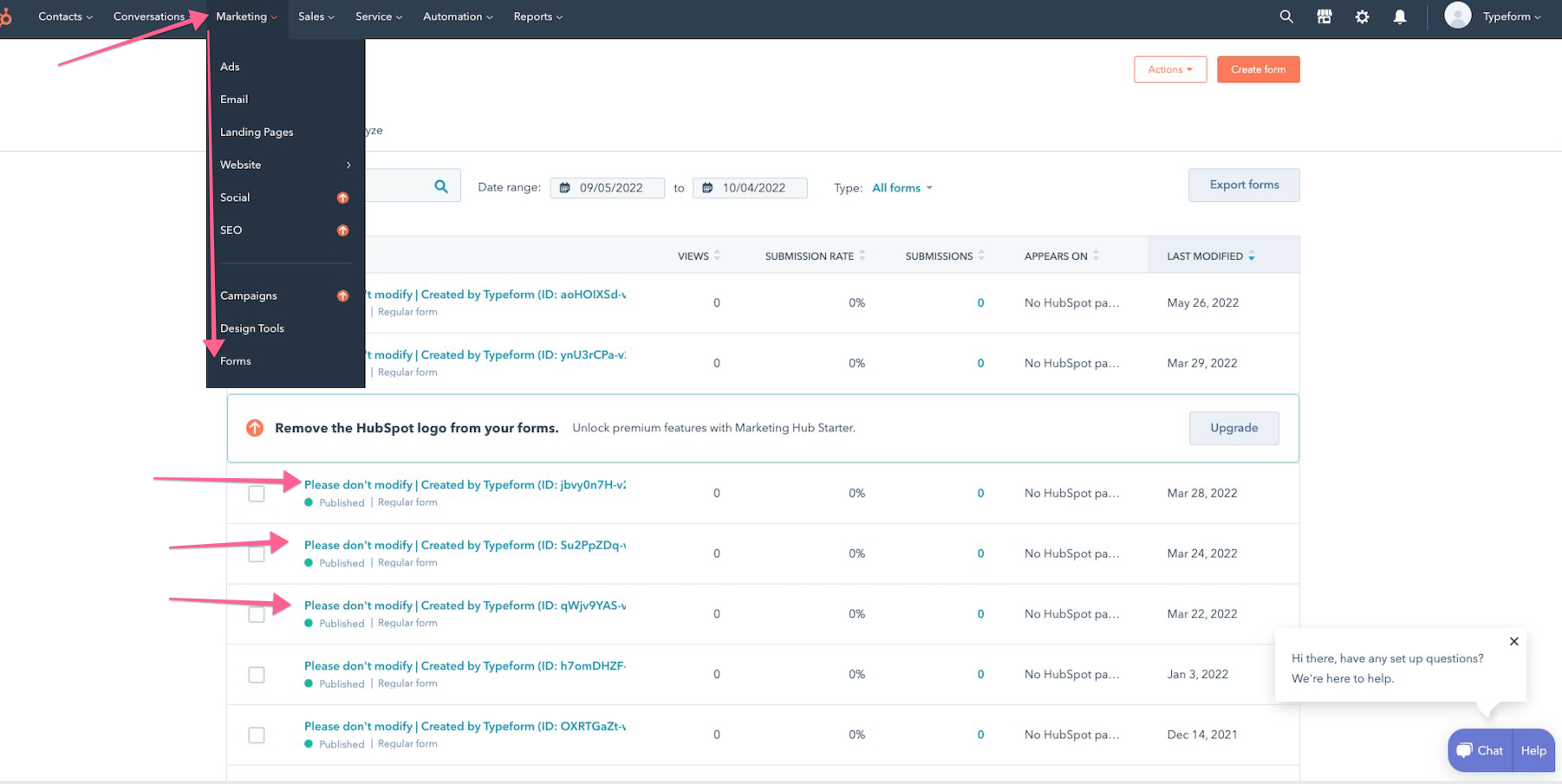Click submissions count for Mar 28, 2022 form
The image size is (1562, 784).
click(980, 494)
